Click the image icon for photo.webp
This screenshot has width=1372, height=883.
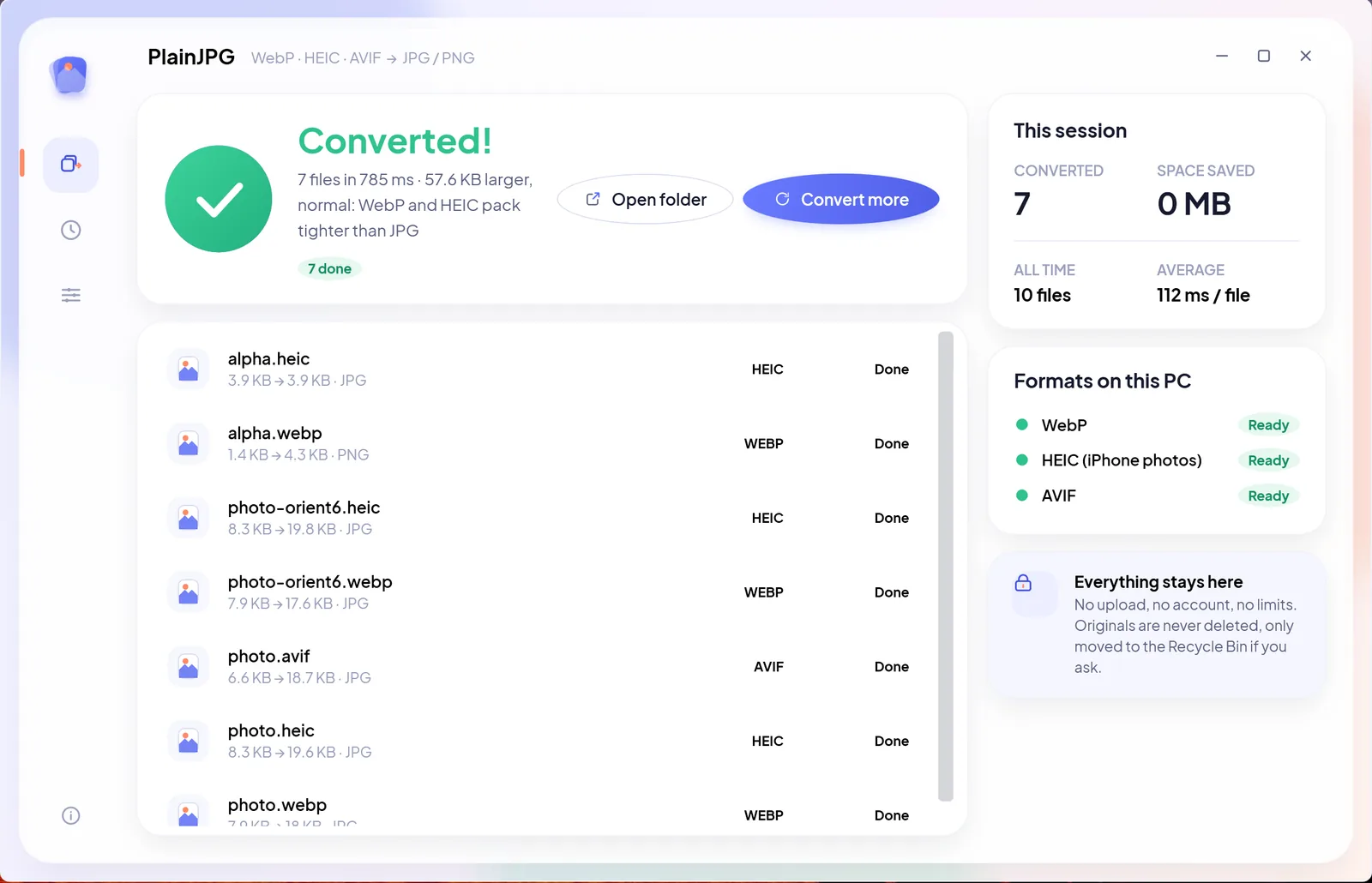click(189, 812)
